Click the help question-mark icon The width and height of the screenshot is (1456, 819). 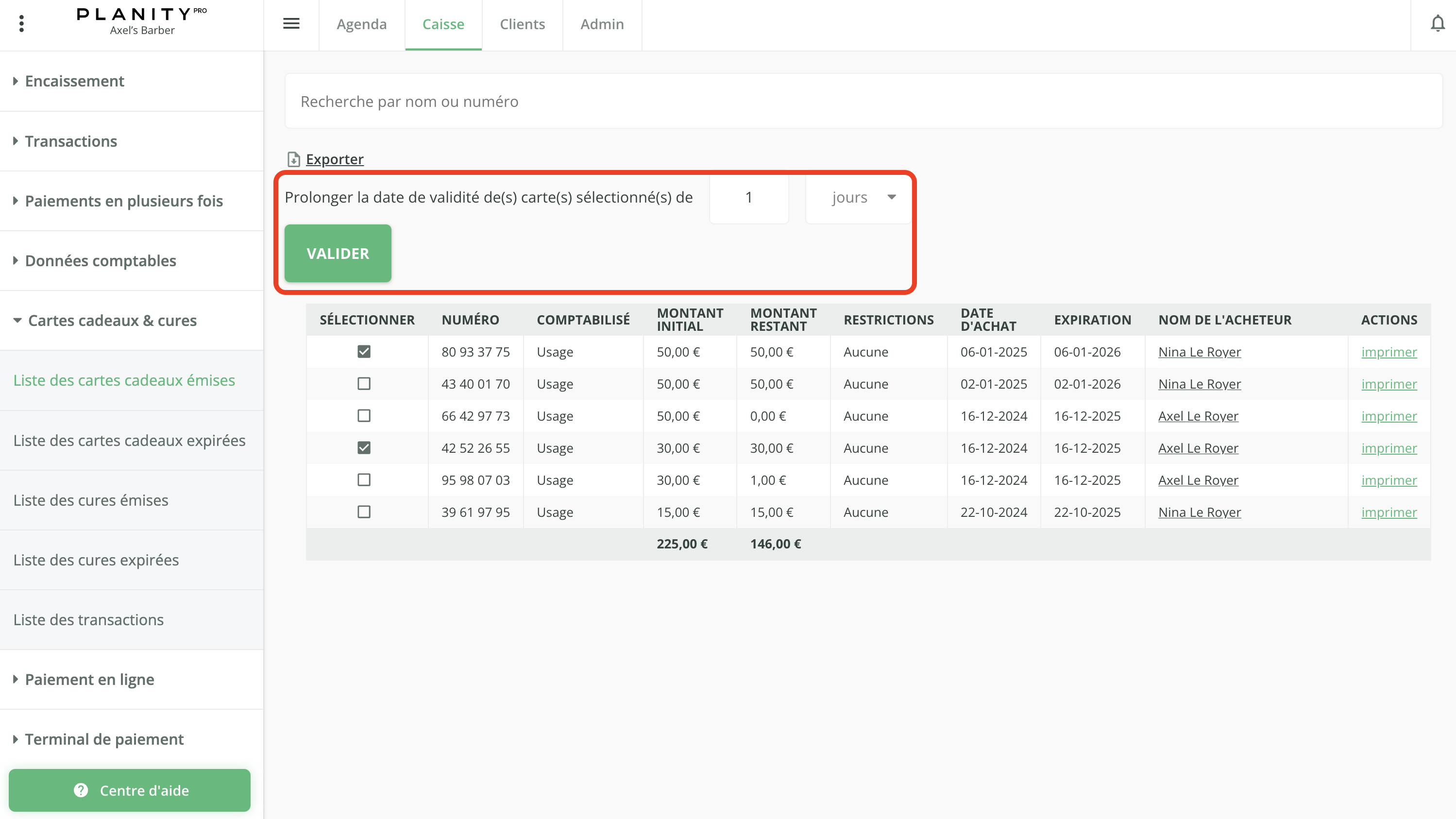[81, 790]
